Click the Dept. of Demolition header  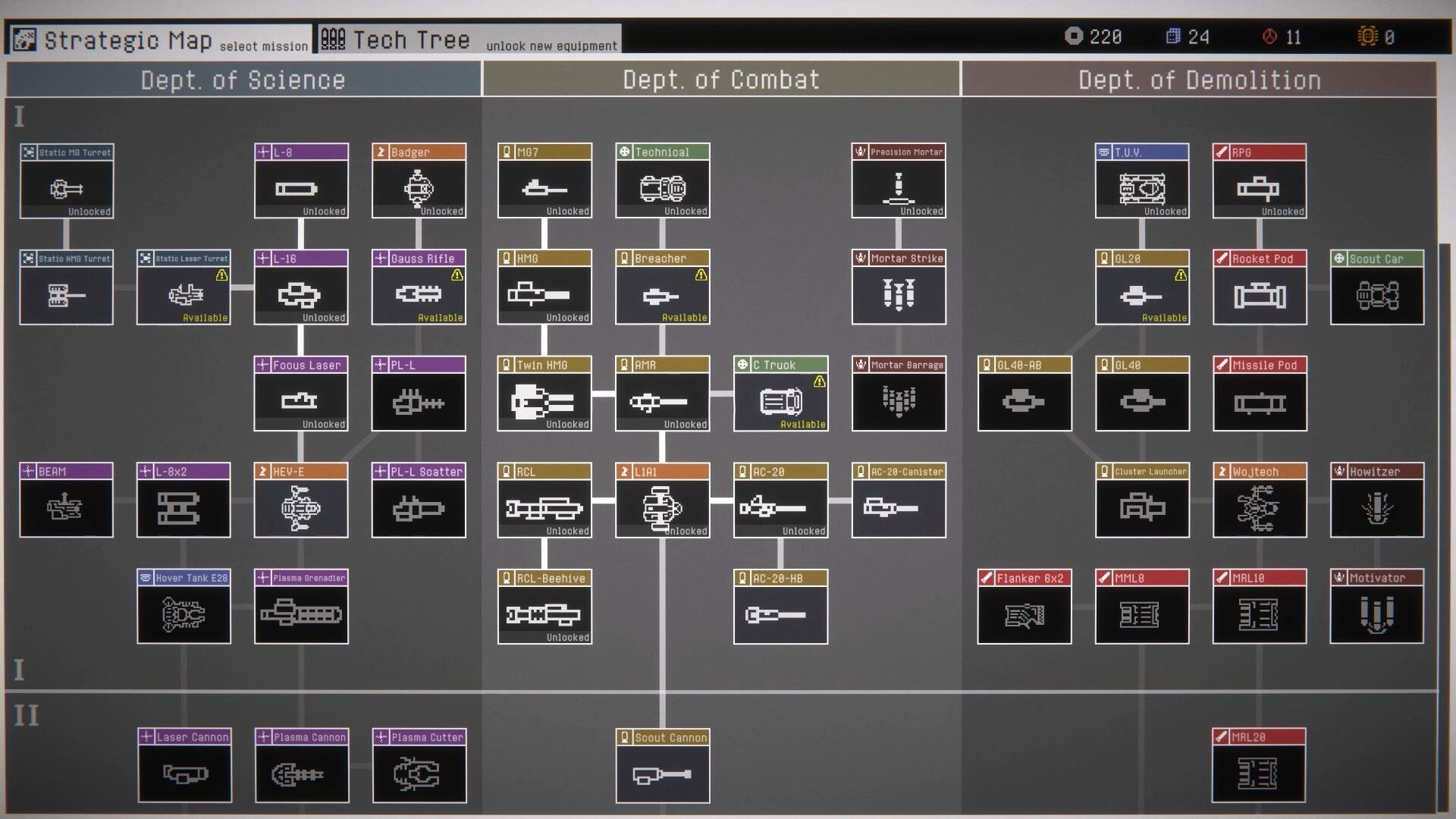(x=1199, y=80)
